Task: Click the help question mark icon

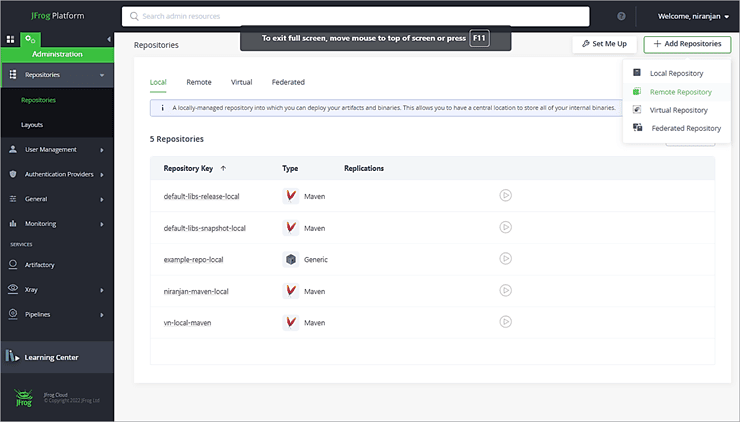Action: pyautogui.click(x=621, y=17)
